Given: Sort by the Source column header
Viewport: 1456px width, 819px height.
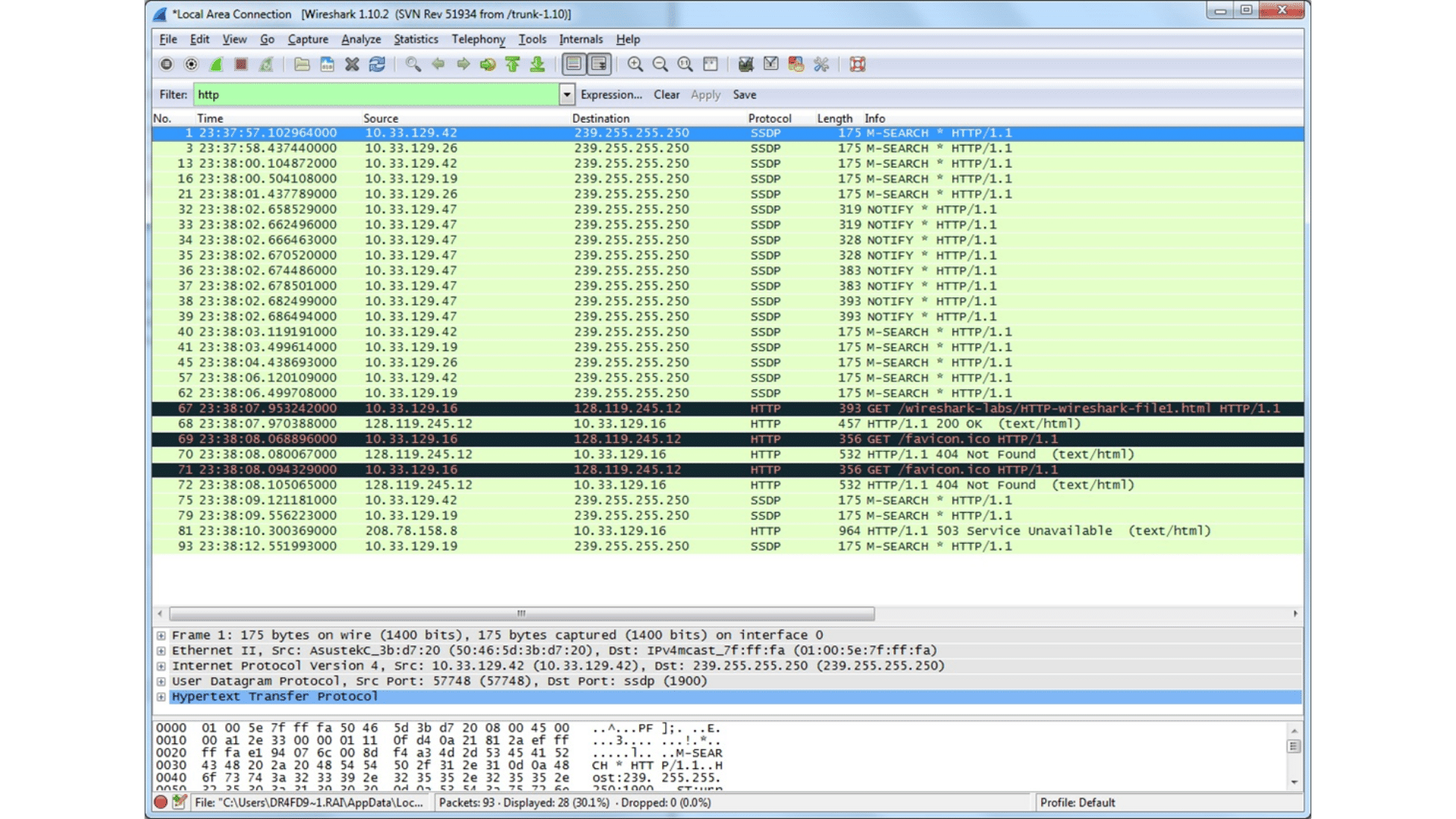Looking at the screenshot, I should 381,118.
